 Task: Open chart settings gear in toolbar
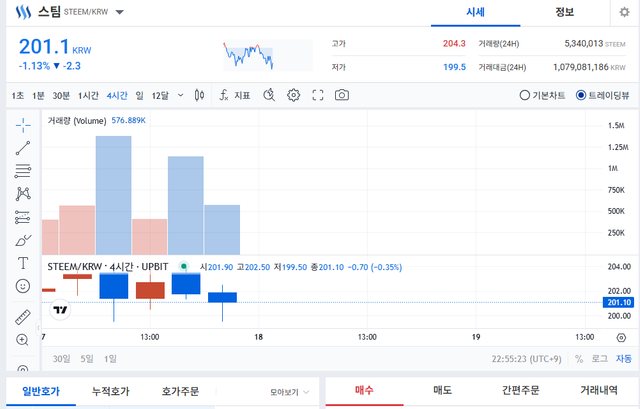pyautogui.click(x=293, y=95)
